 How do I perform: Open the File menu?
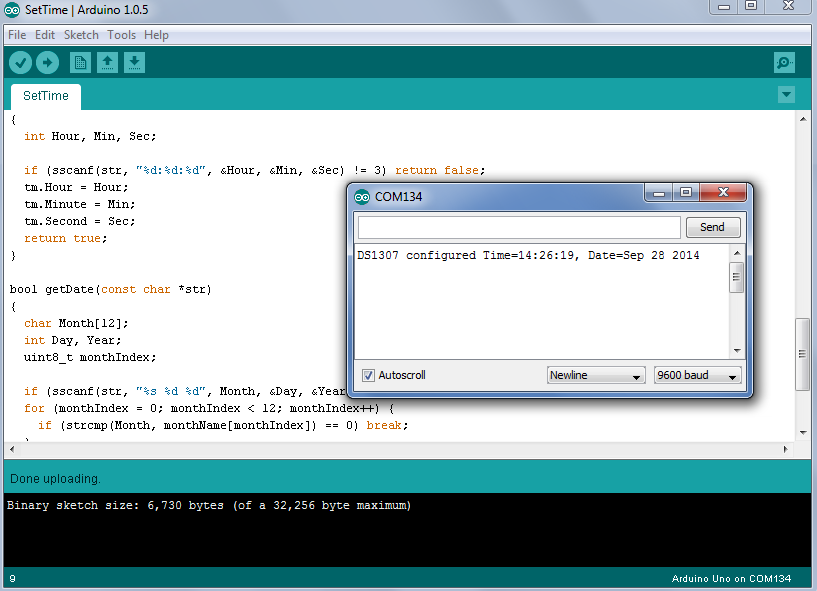pos(17,35)
